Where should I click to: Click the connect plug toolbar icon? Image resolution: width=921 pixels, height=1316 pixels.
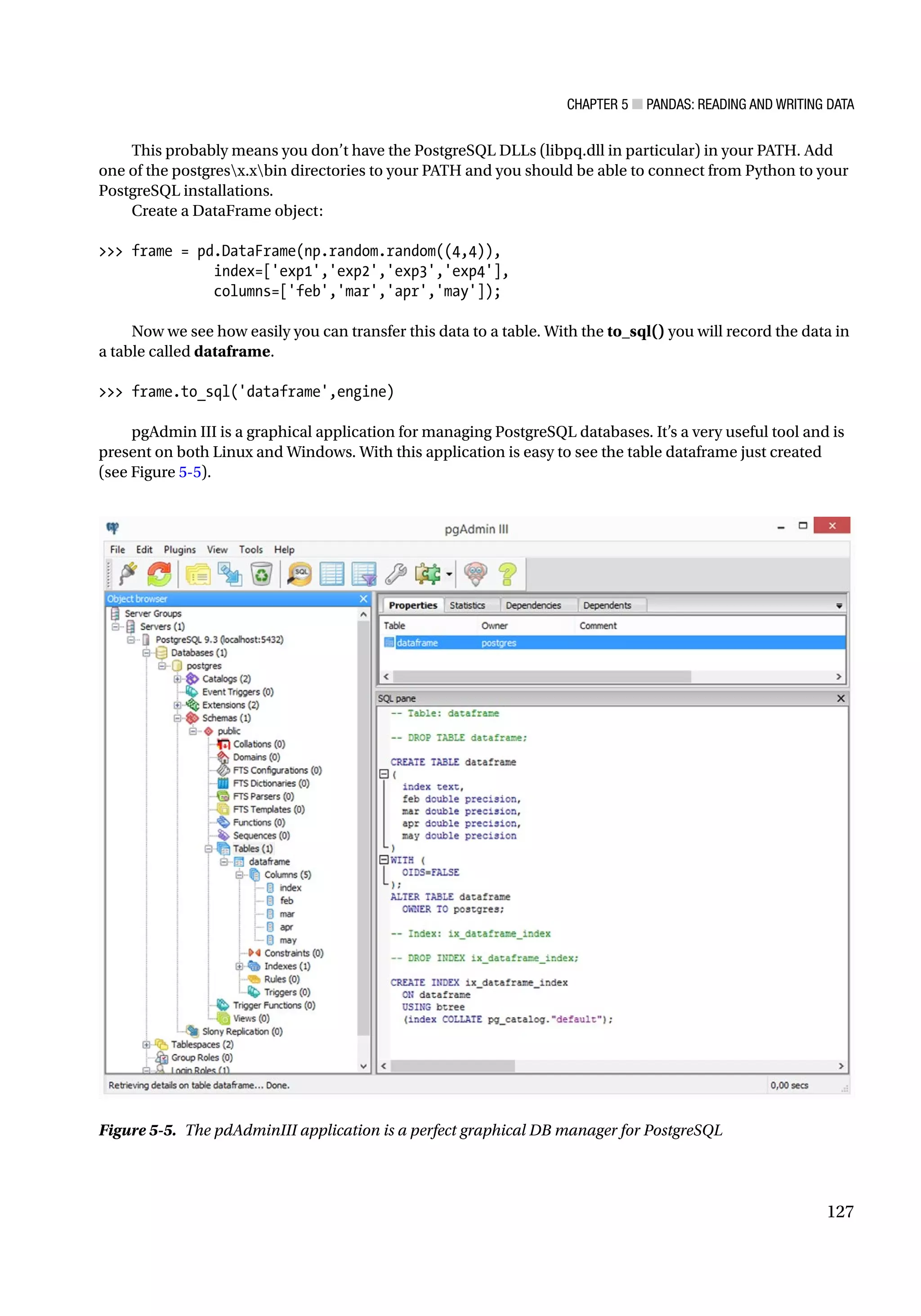128,574
